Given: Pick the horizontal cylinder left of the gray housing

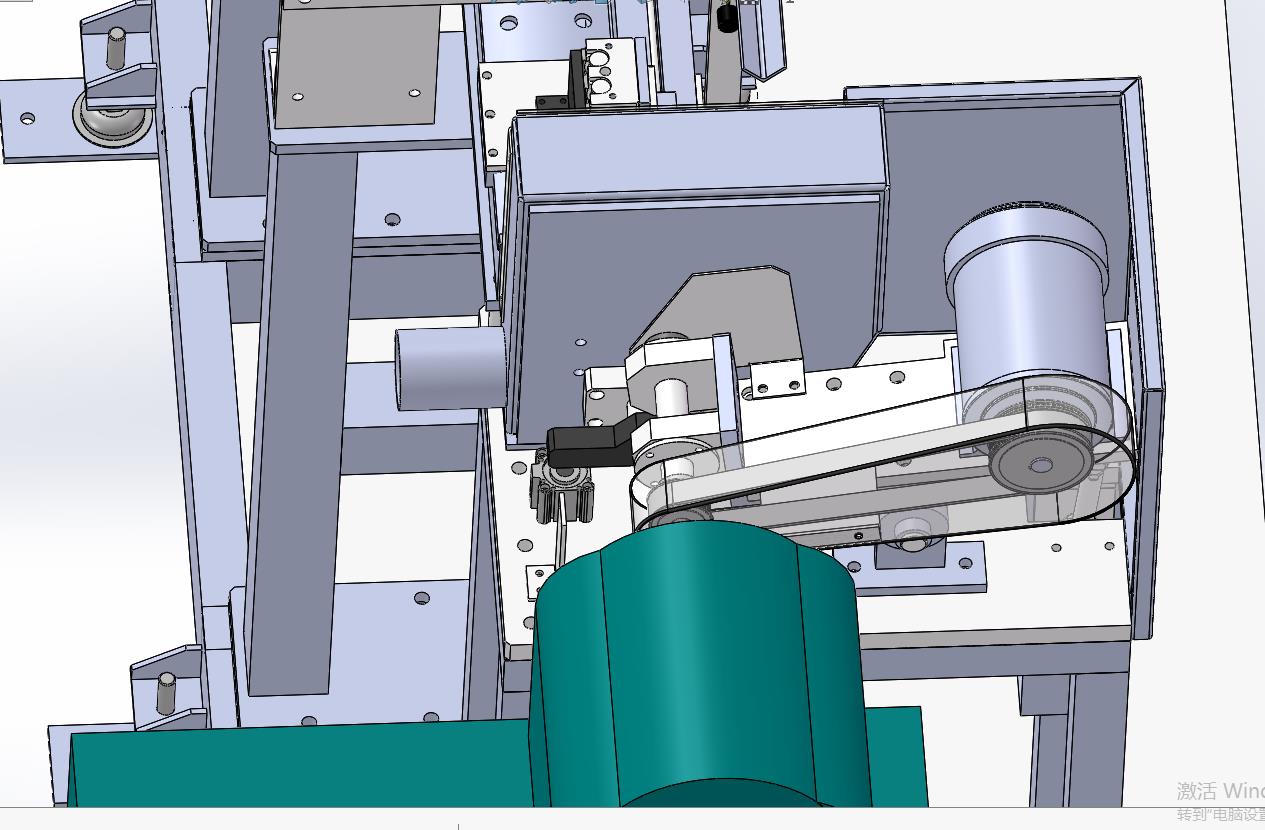Looking at the screenshot, I should [x=451, y=367].
